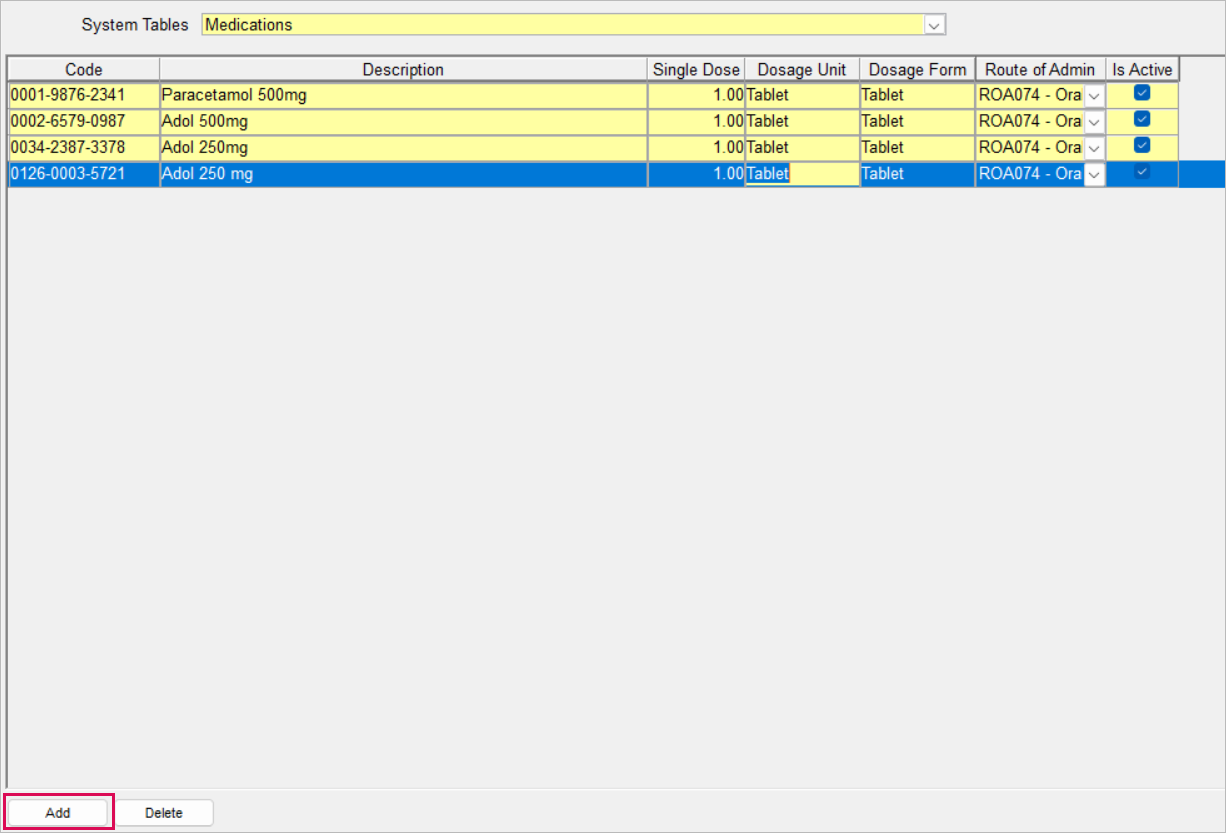
Task: Click the Dosage Form column header
Action: click(x=917, y=69)
